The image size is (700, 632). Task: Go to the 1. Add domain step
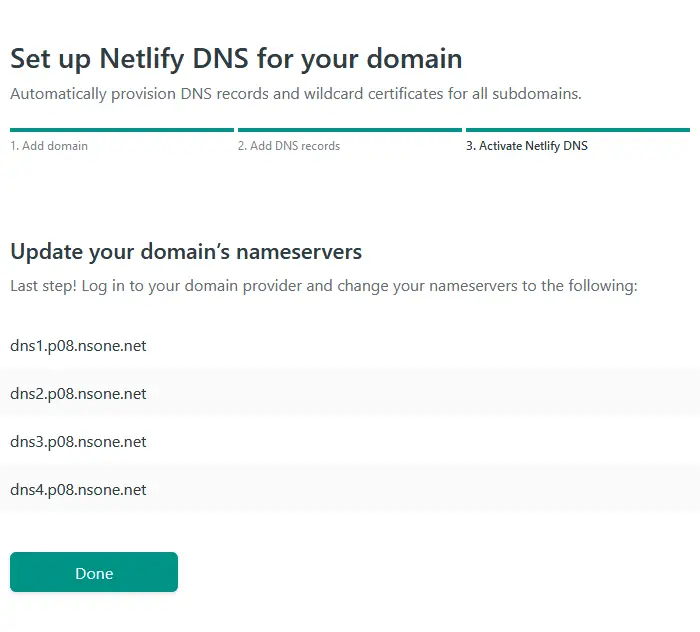click(49, 146)
